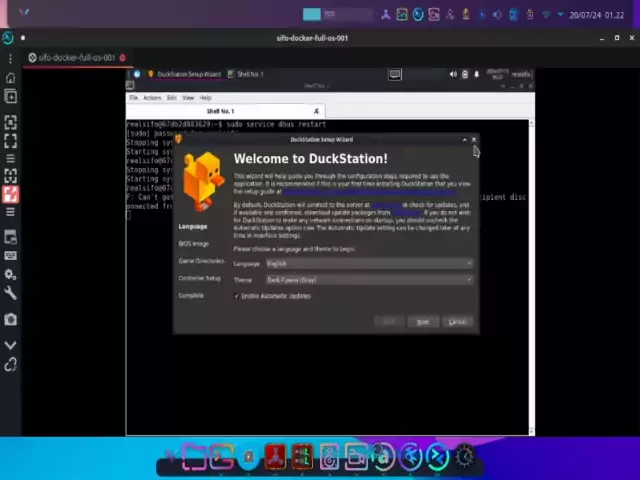The width and height of the screenshot is (640, 480).
Task: Switch to sifo-docker-full-os-001 tab
Action: tap(75, 58)
